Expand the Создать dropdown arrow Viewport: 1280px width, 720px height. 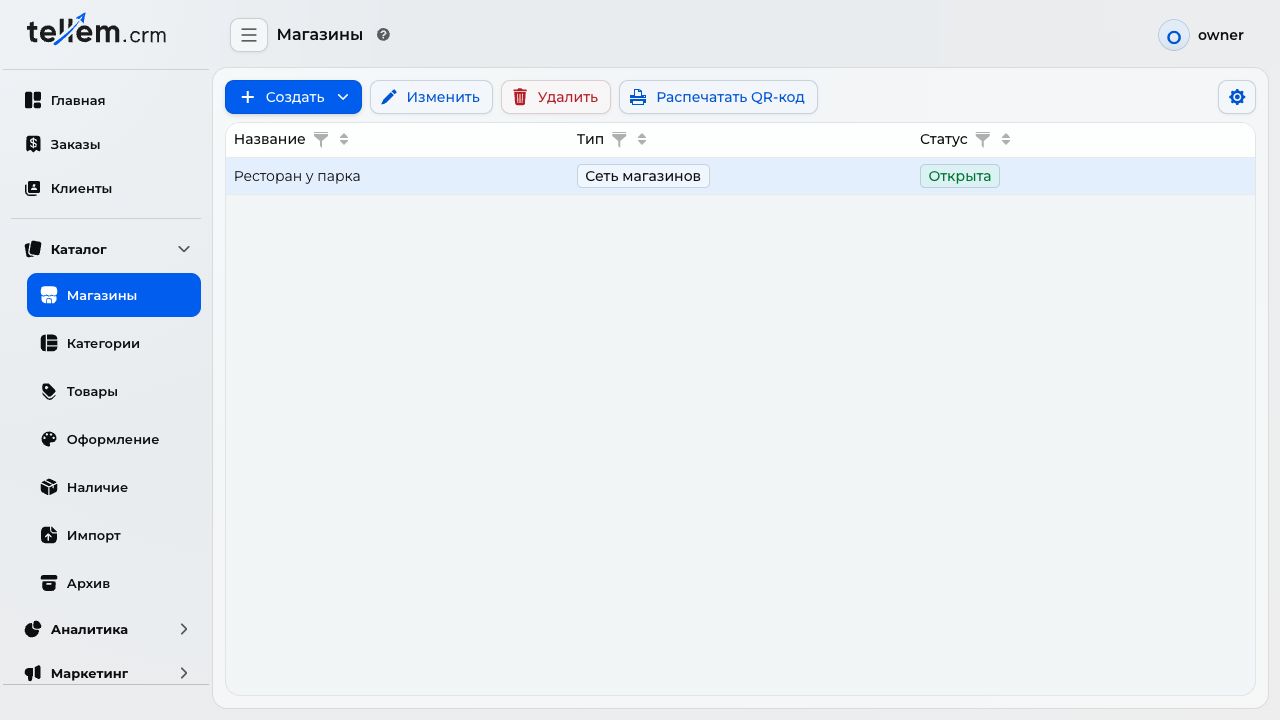[343, 97]
